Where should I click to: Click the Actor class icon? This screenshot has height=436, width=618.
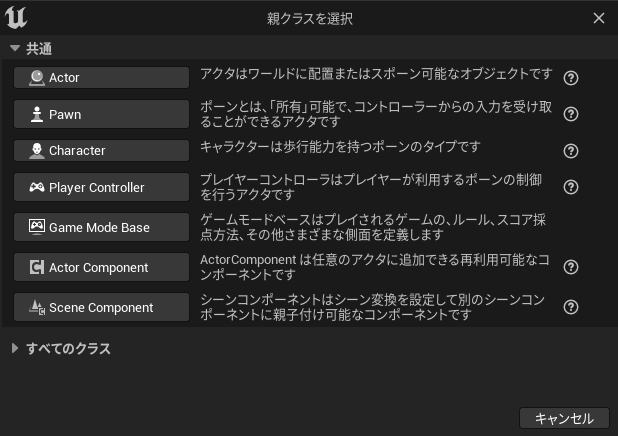(x=36, y=77)
